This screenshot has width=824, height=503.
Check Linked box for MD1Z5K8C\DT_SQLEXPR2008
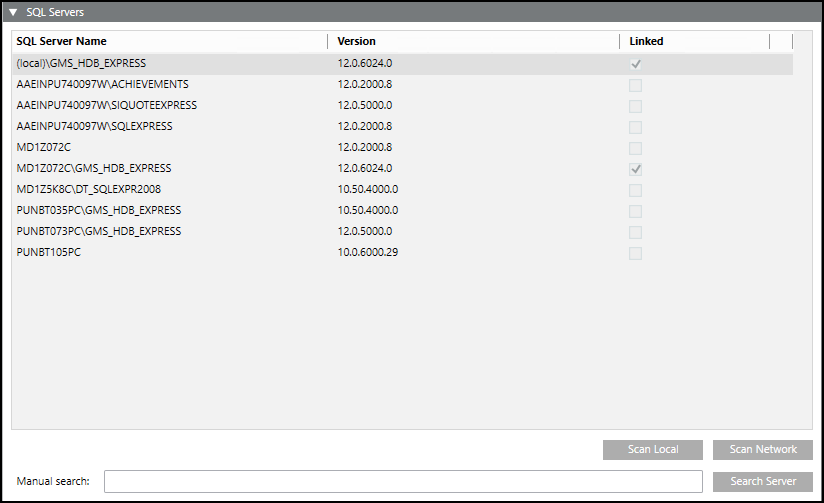coord(635,190)
